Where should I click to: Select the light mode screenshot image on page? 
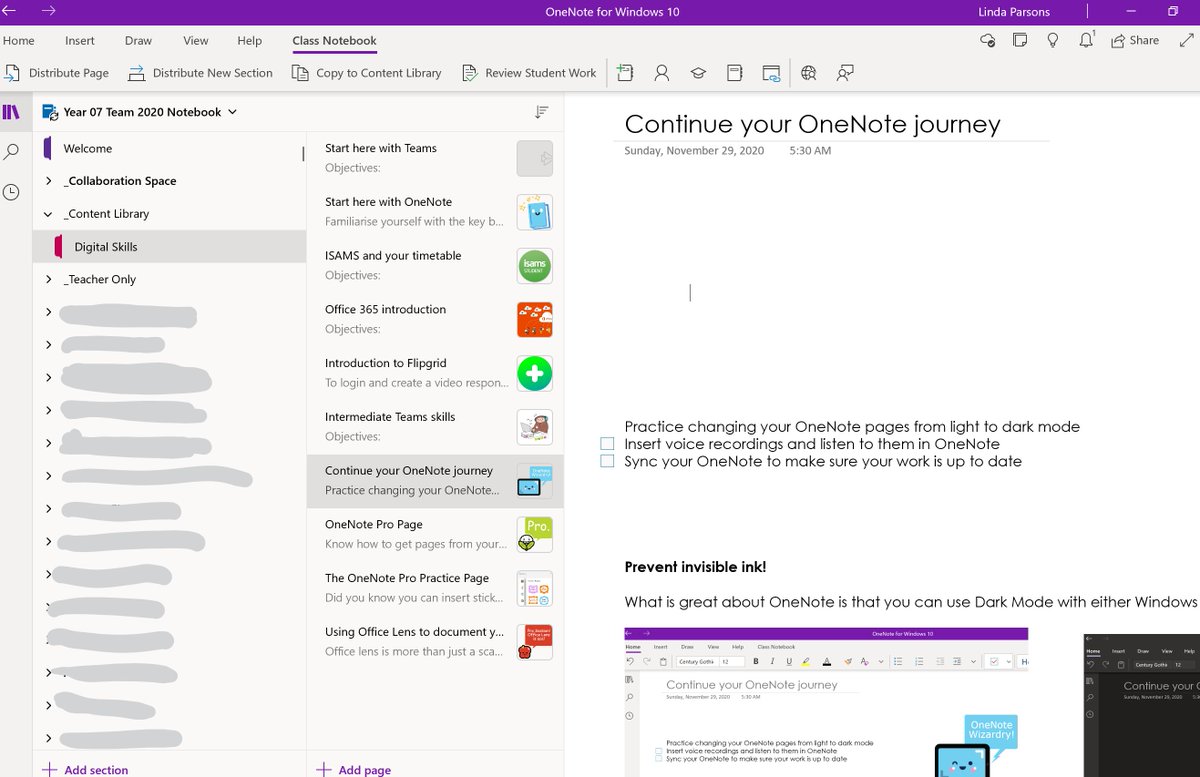coord(826,702)
